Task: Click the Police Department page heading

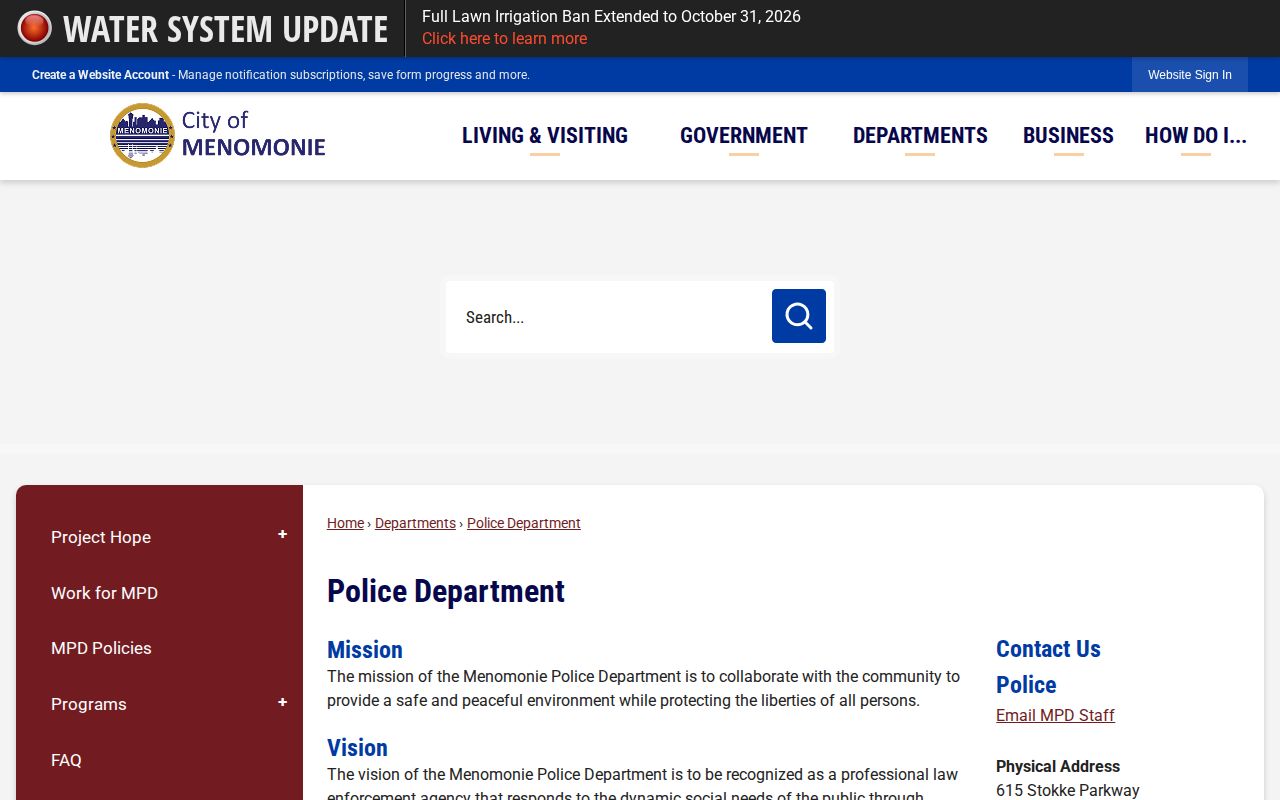Action: coord(446,591)
